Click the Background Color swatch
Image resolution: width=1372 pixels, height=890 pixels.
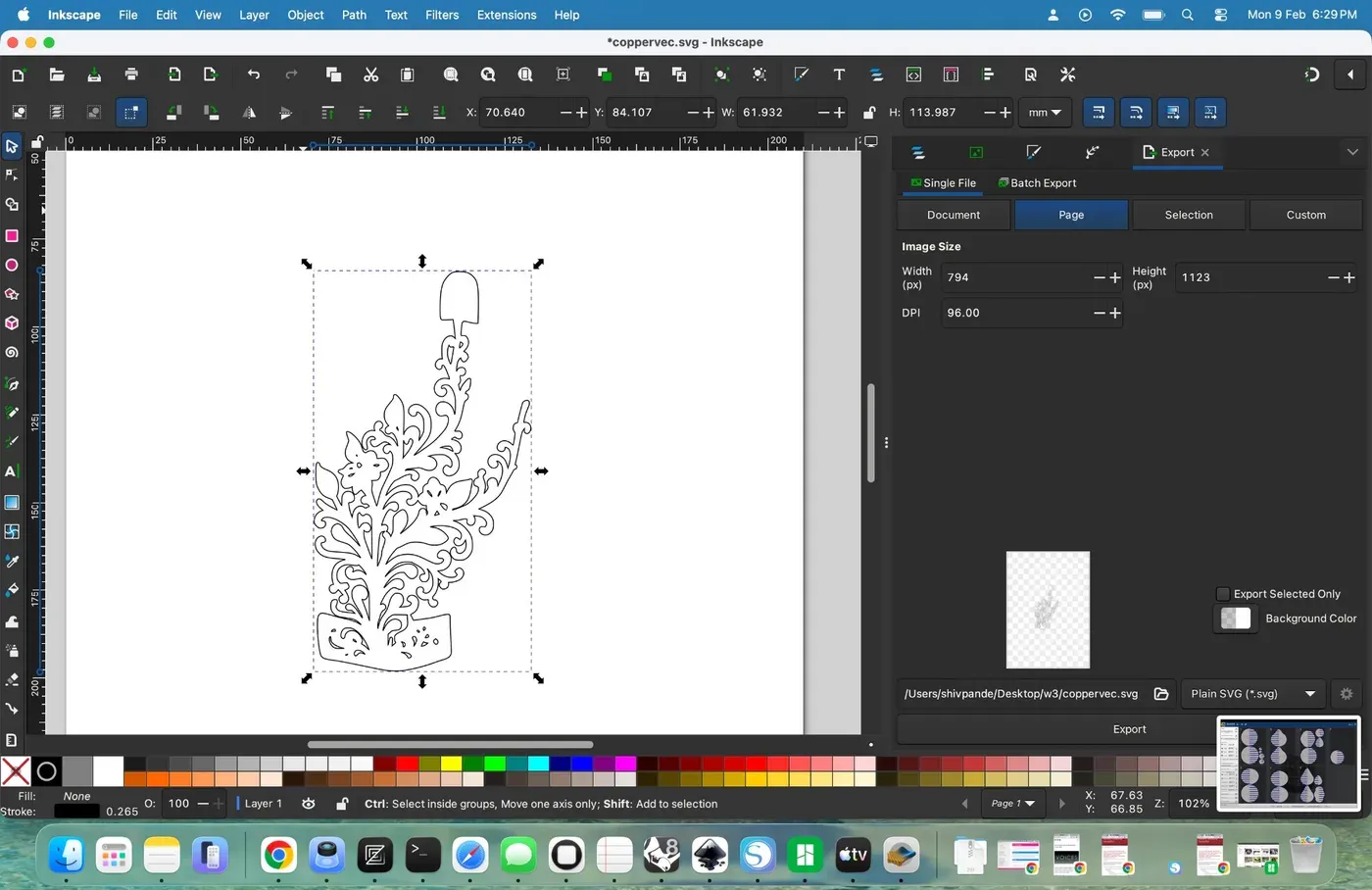click(x=1235, y=618)
